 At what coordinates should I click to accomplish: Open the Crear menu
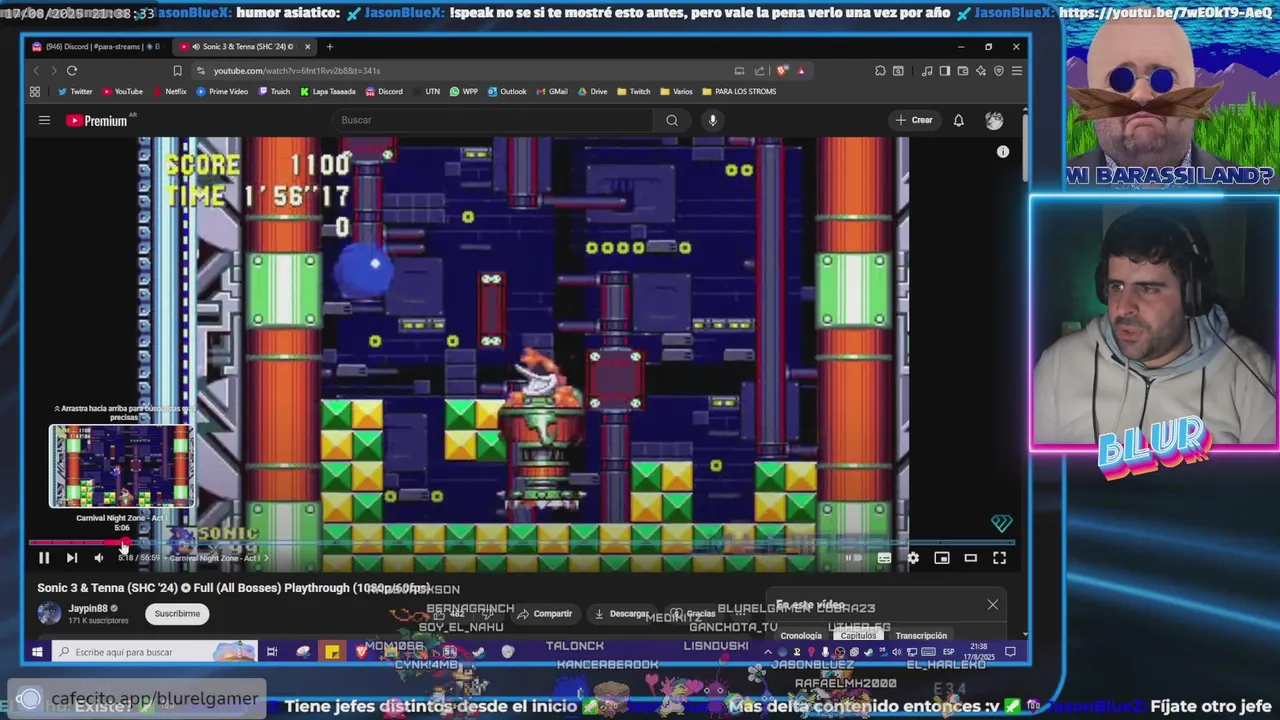(x=913, y=120)
